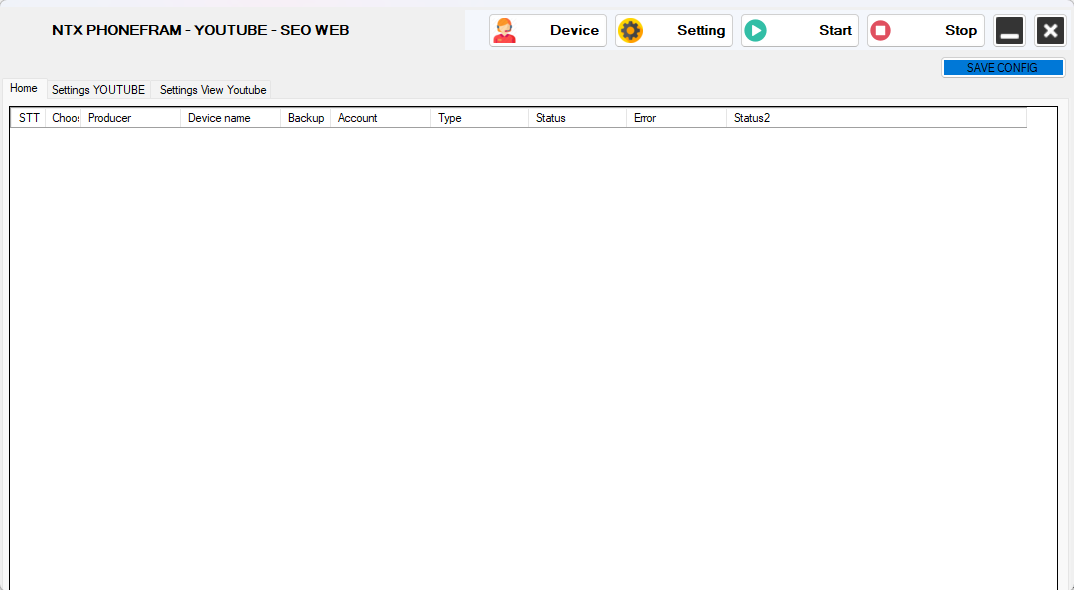Sort by the Producer column header
1074x590 pixels.
pos(130,118)
